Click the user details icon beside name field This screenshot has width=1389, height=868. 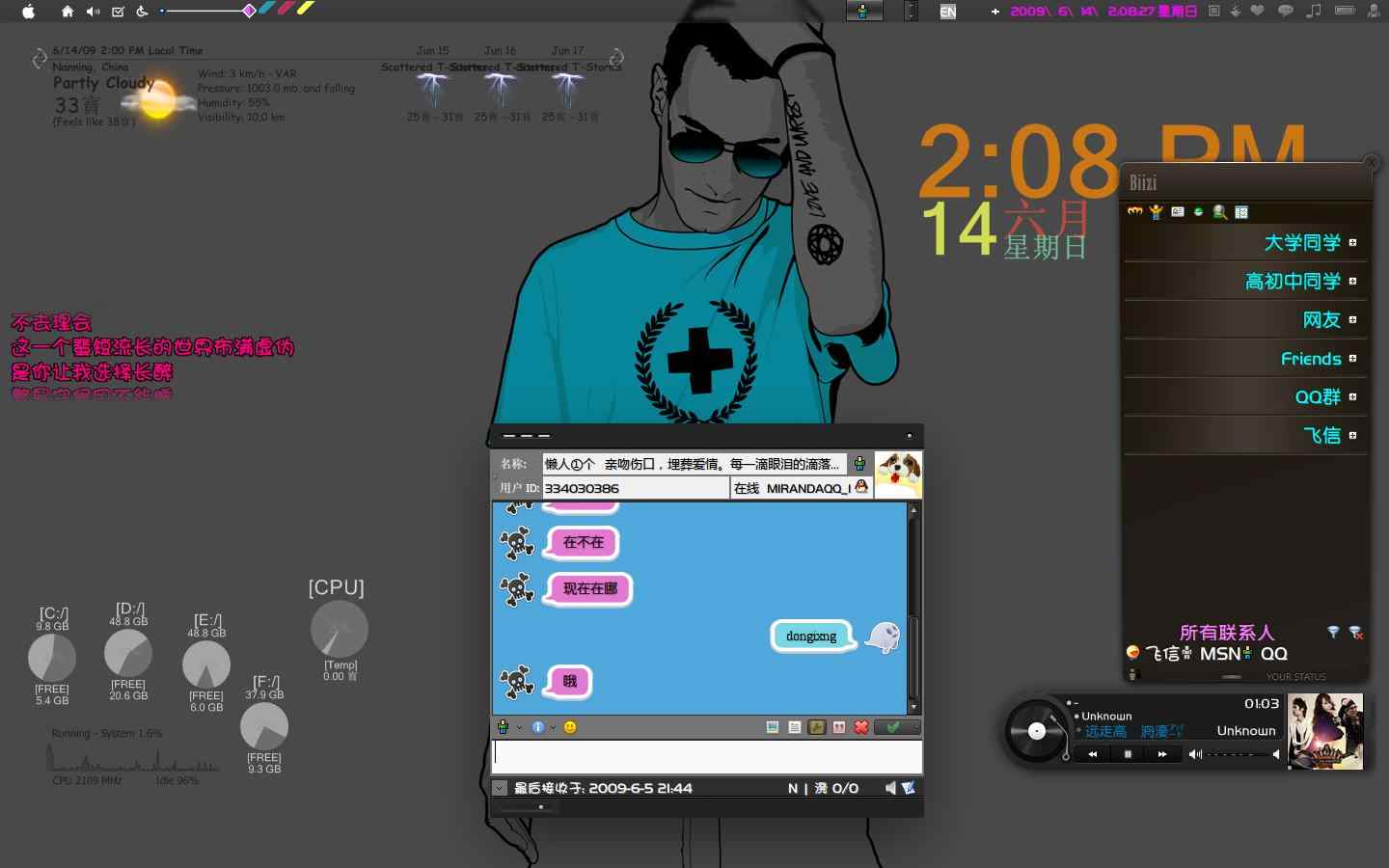point(859,464)
